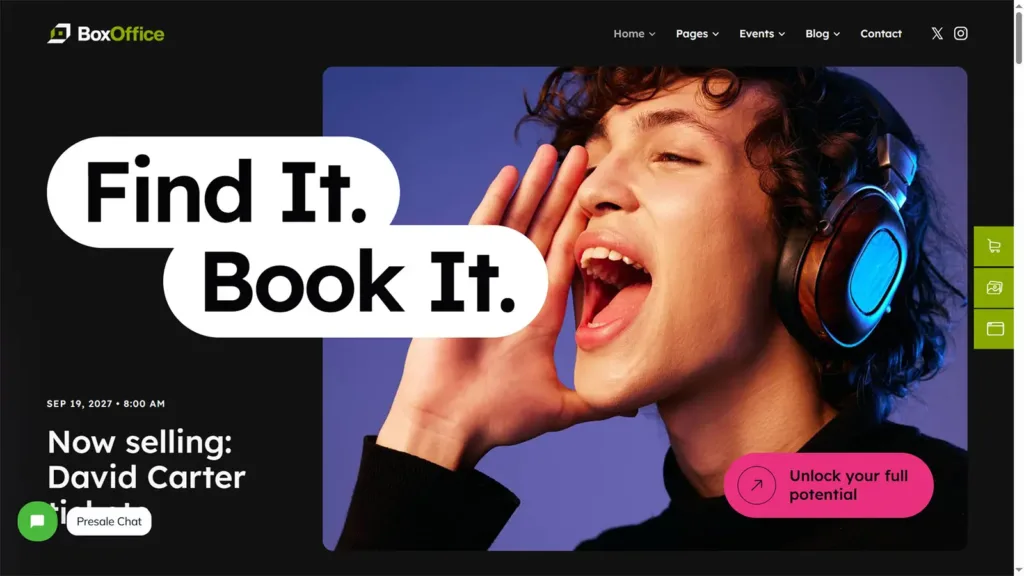
Task: Open the X (Twitter) social icon
Action: 937,33
